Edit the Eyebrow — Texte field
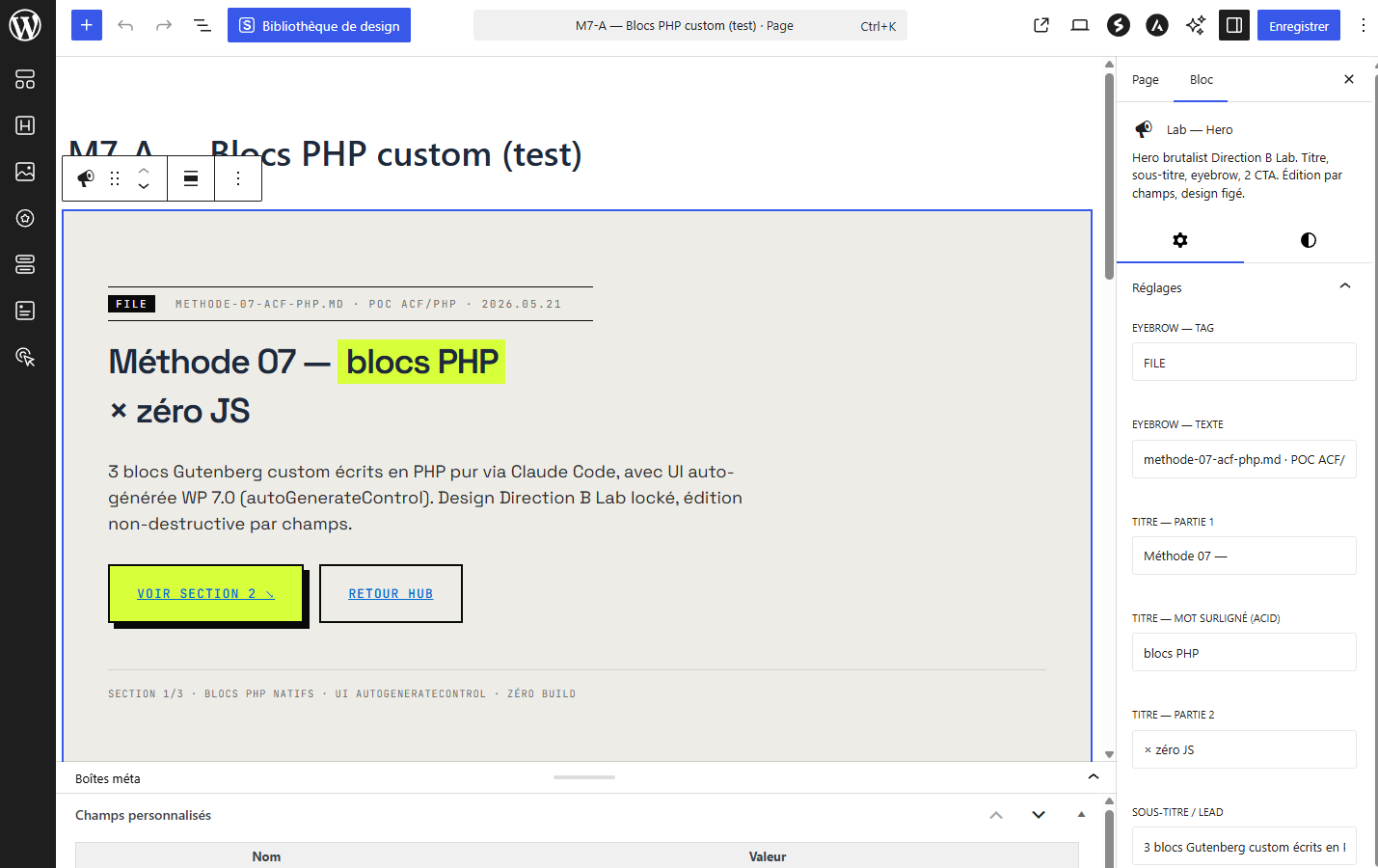Viewport: 1378px width, 868px height. (x=1244, y=459)
